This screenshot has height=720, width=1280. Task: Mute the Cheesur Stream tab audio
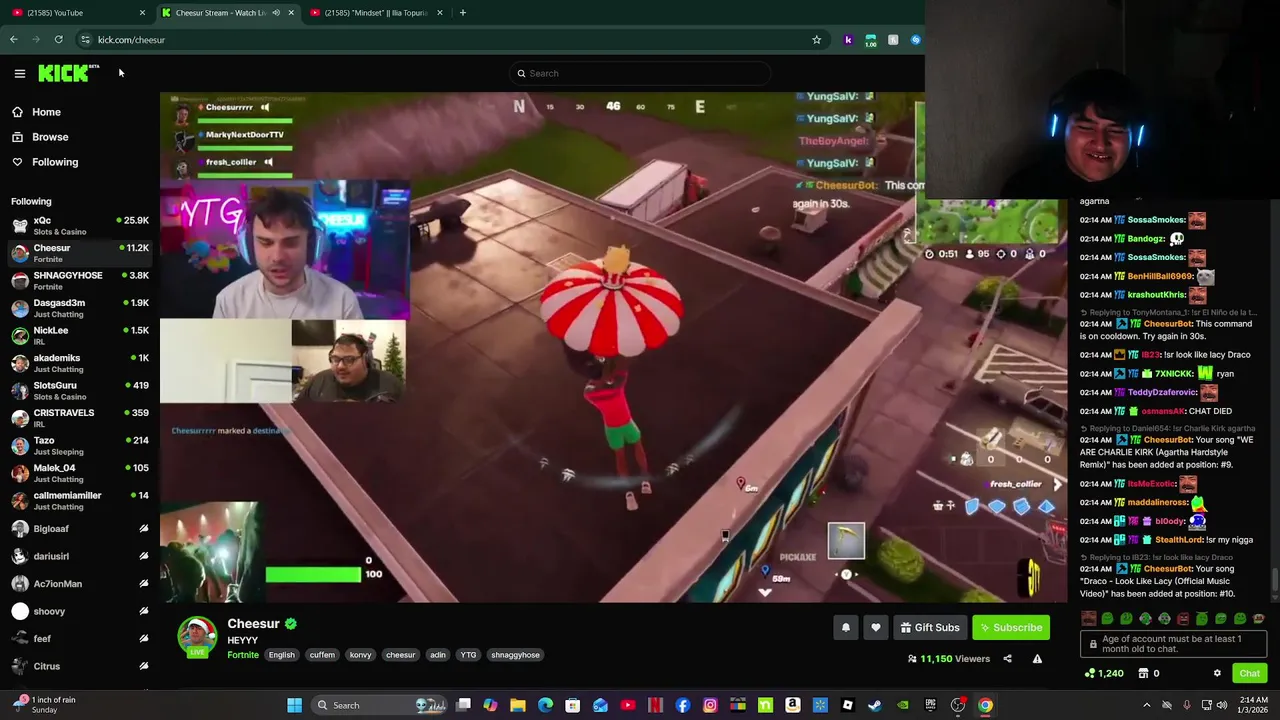pyautogui.click(x=276, y=13)
